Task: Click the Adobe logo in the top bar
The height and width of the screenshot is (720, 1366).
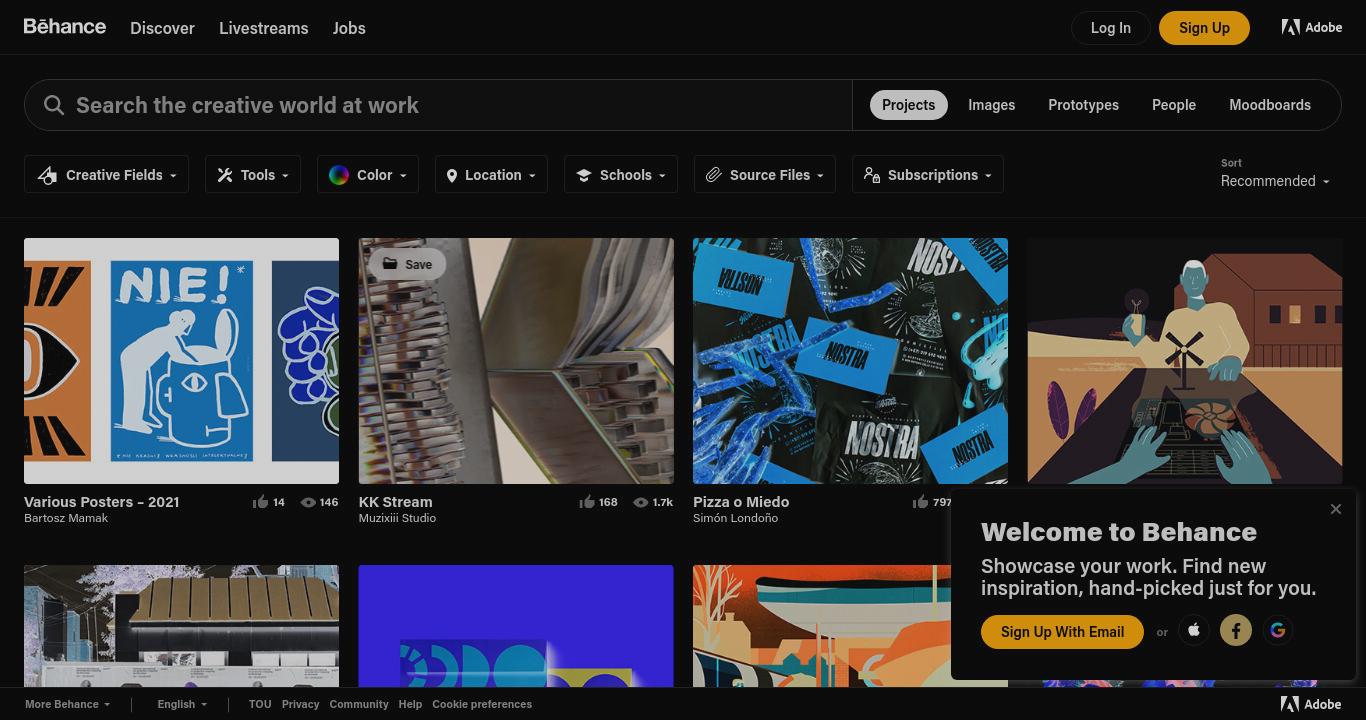Action: 1312,28
